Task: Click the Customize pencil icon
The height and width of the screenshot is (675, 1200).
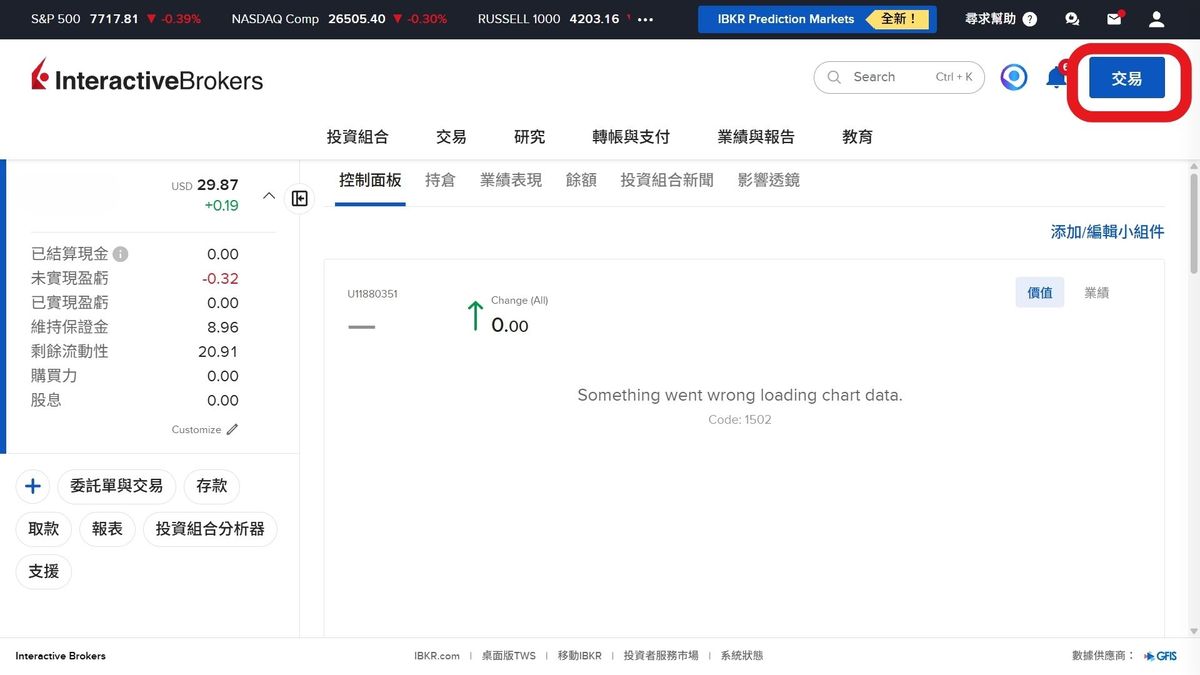Action: 233,429
